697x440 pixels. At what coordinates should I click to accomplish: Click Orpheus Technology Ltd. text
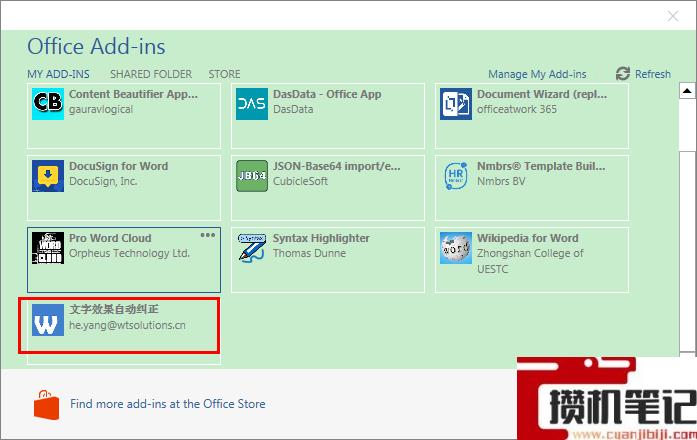[129, 253]
